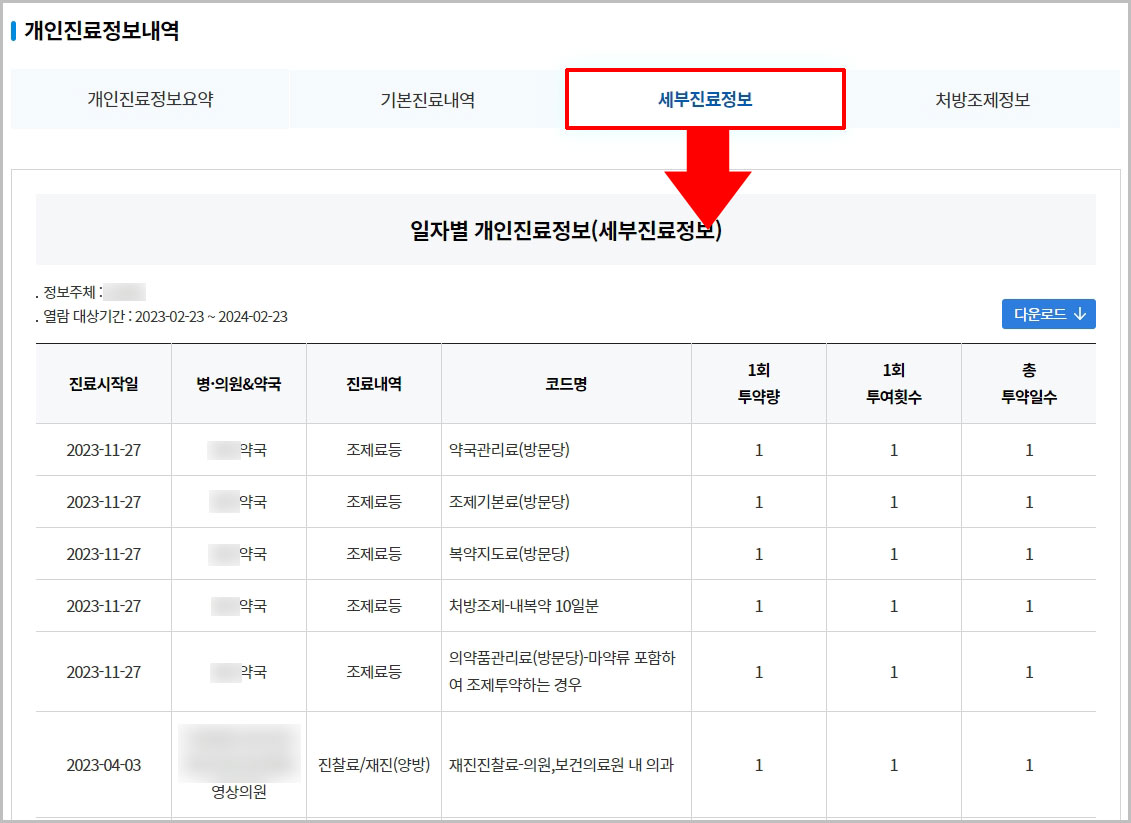Screen dimensions: 1131x823
Task: Click the 다운로드 button
Action: (1048, 313)
